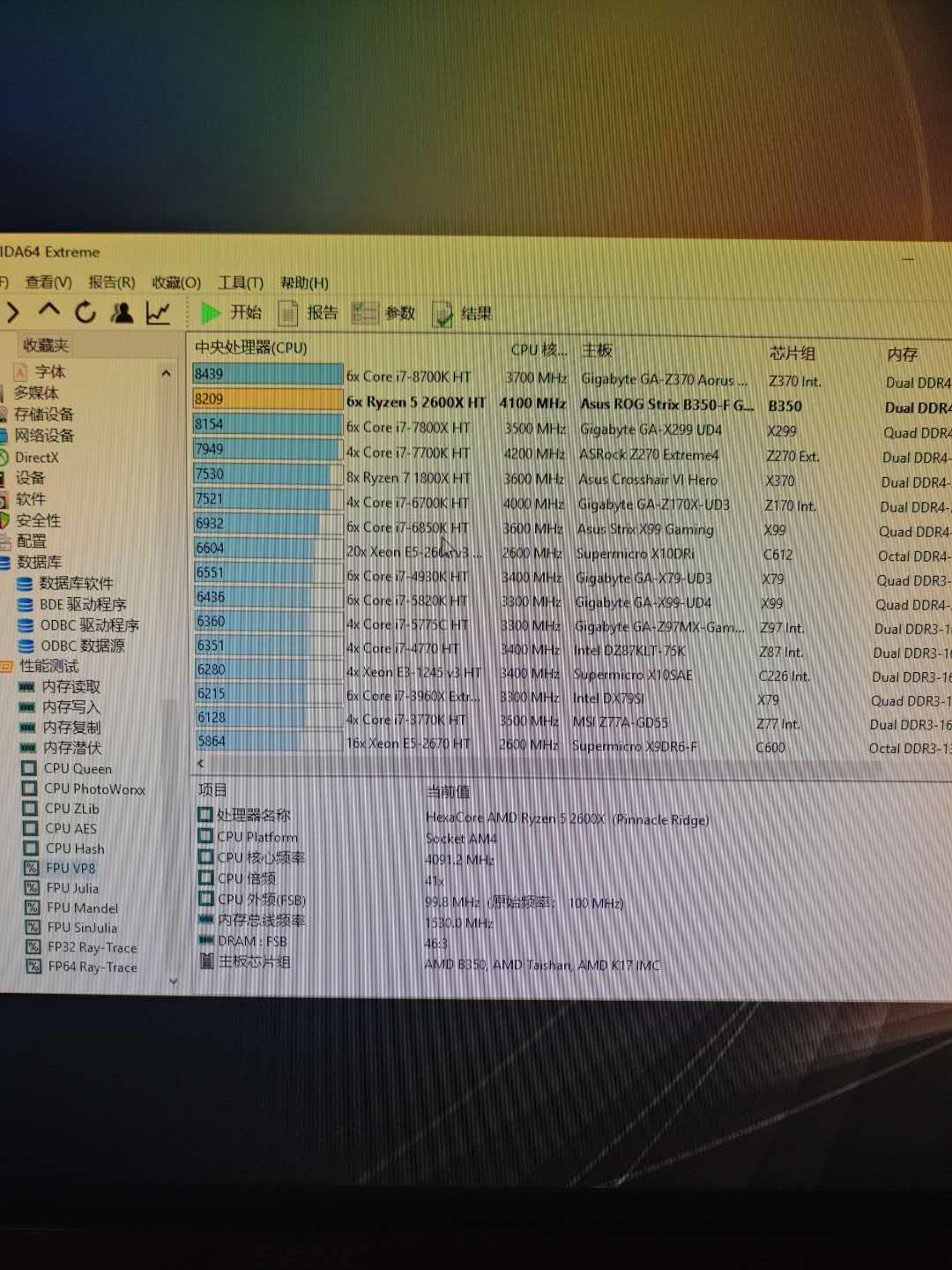The image size is (952, 1270).
Task: Click the CPU Queen benchmark icon
Action: (29, 768)
